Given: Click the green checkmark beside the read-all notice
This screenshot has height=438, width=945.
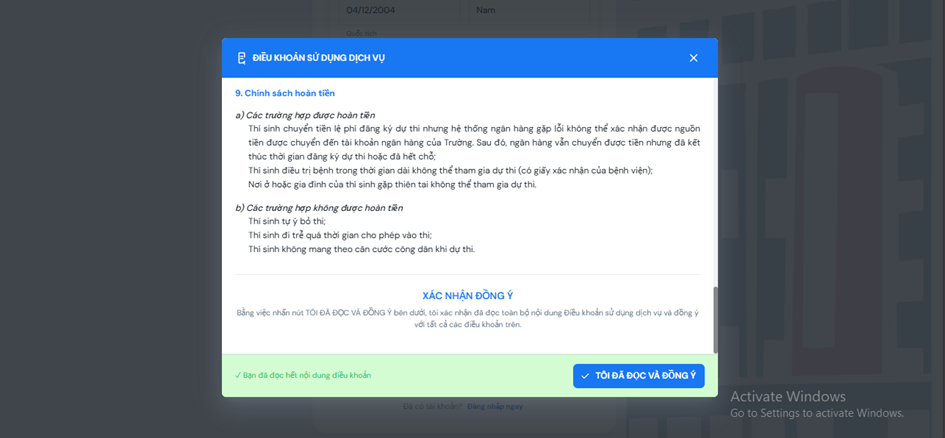Looking at the screenshot, I should 238,376.
